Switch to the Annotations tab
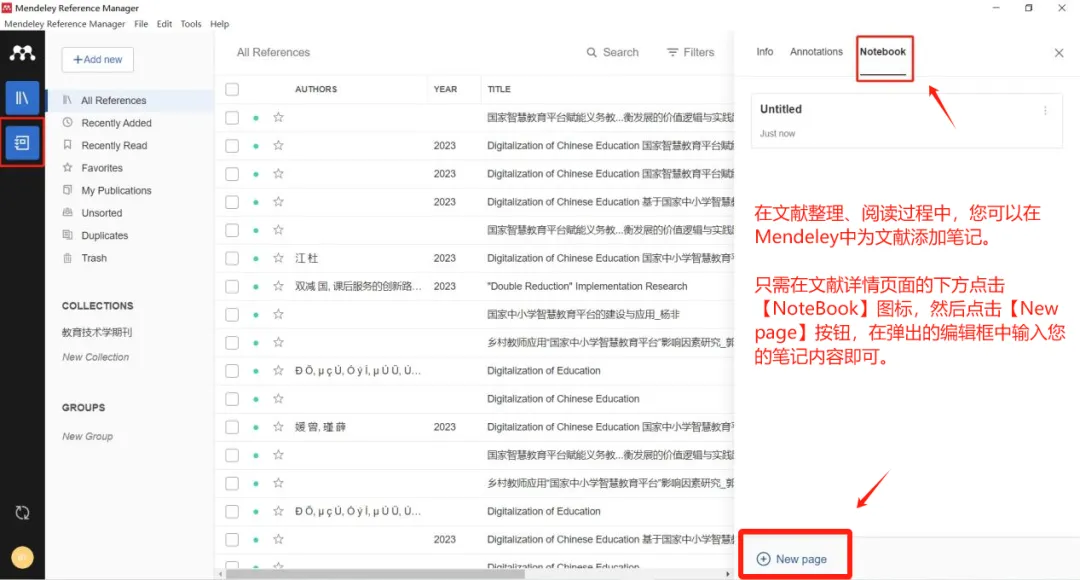The image size is (1080, 580). pyautogui.click(x=816, y=52)
